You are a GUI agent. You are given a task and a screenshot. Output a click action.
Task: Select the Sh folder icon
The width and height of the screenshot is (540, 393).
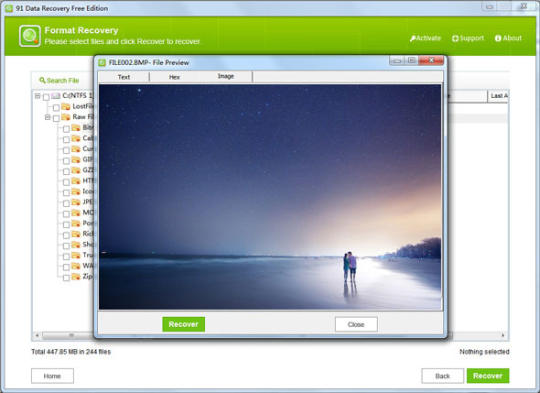[76, 245]
